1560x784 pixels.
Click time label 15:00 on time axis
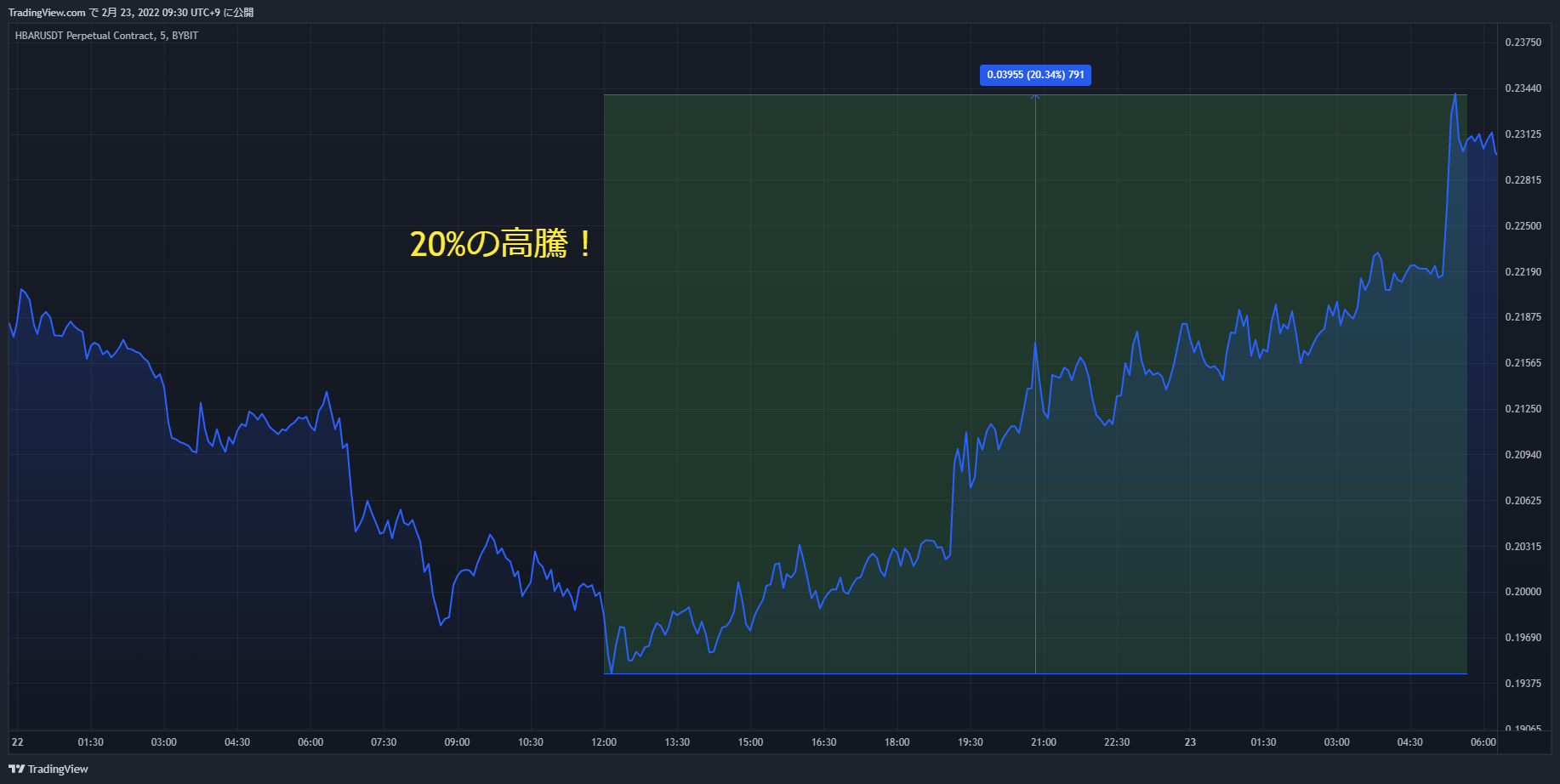[x=750, y=742]
